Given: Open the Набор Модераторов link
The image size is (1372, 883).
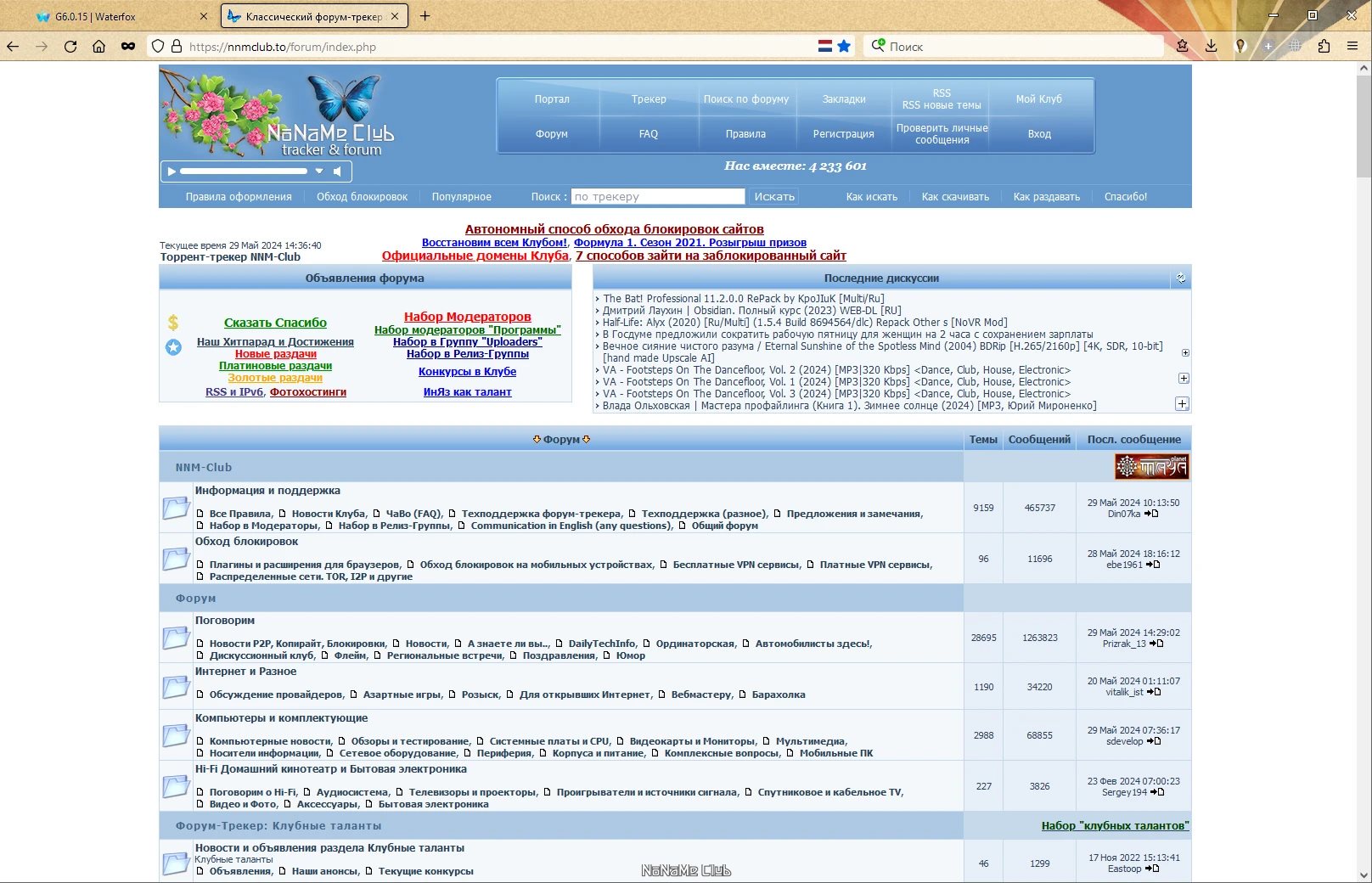Looking at the screenshot, I should click(467, 317).
